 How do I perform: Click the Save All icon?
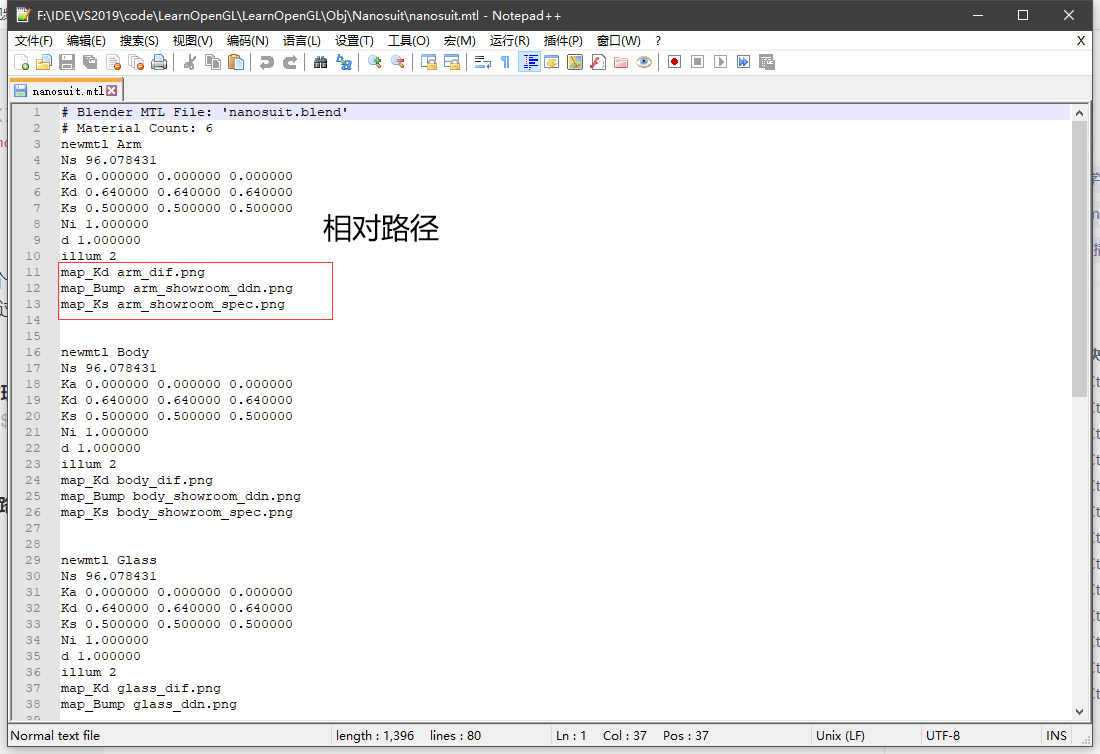click(x=89, y=61)
